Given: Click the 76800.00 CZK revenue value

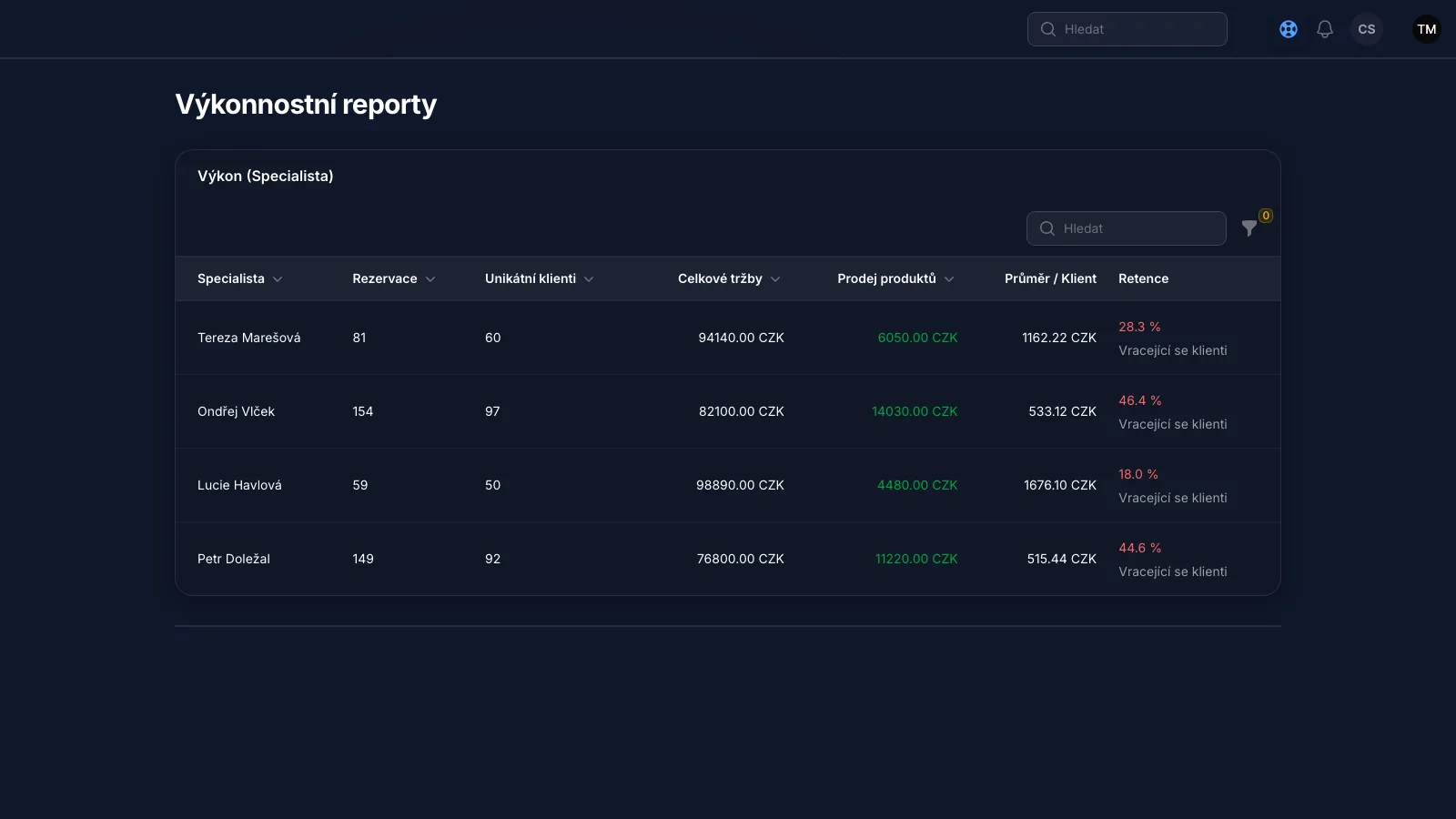Looking at the screenshot, I should click(741, 559).
